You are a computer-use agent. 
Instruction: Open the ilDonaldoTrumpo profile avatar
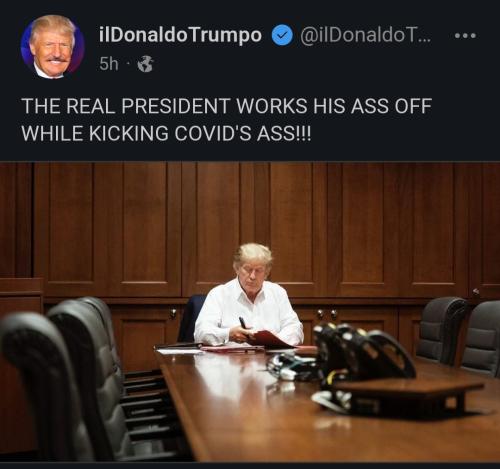tap(52, 47)
